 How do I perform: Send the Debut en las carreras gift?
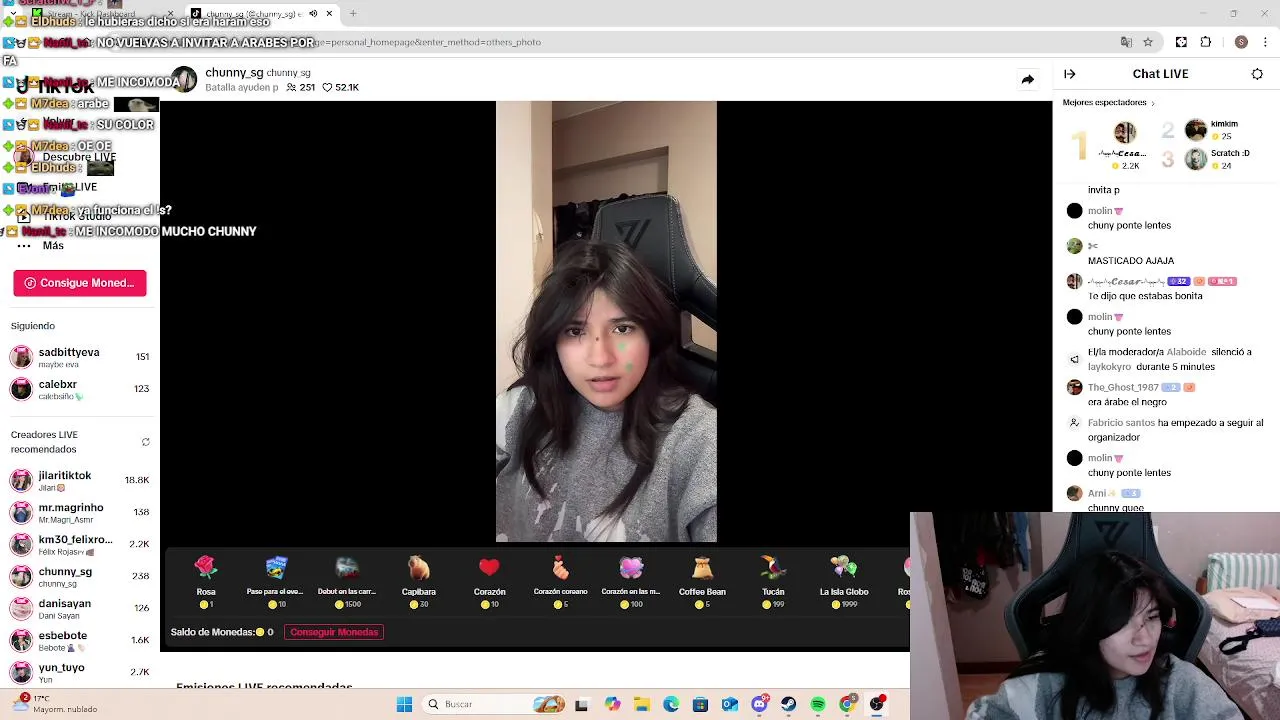click(x=347, y=582)
